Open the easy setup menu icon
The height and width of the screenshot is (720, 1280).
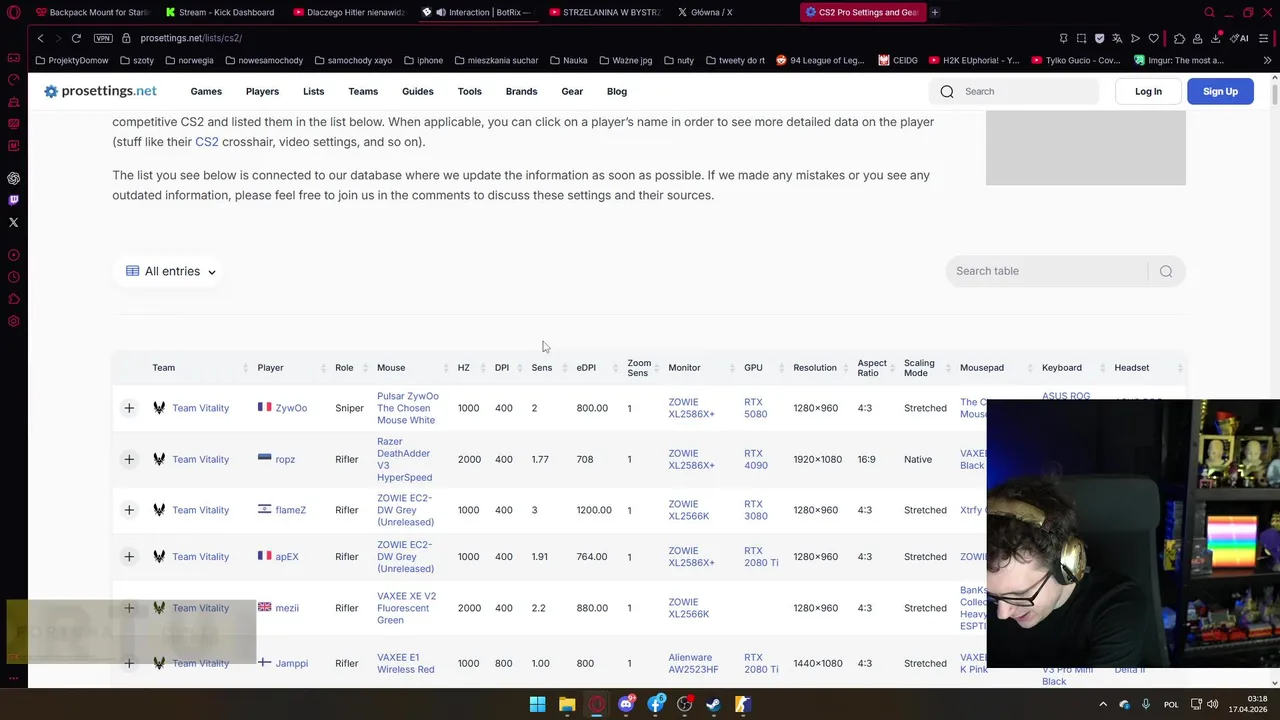(1265, 38)
